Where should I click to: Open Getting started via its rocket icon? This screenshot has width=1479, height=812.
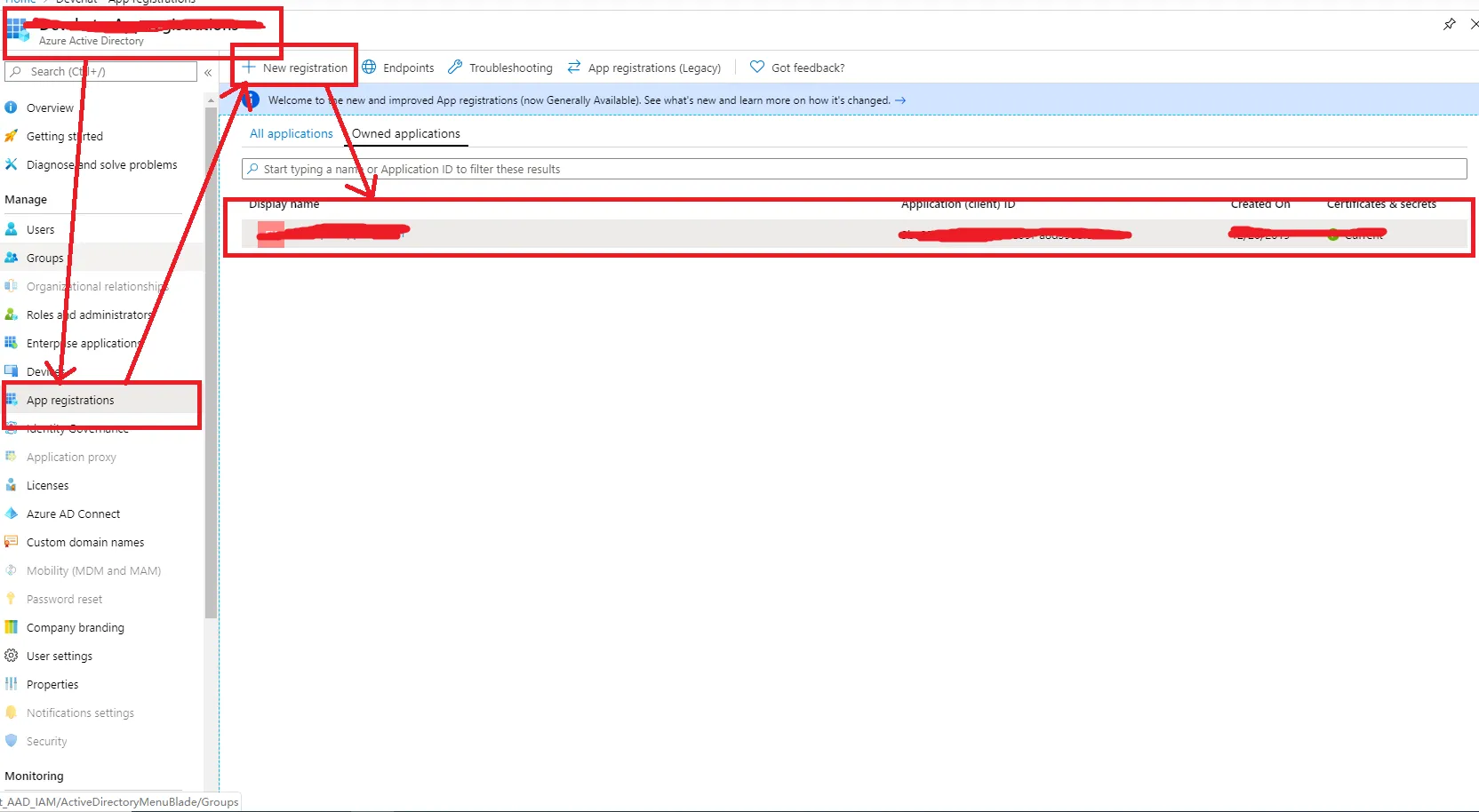tap(11, 136)
